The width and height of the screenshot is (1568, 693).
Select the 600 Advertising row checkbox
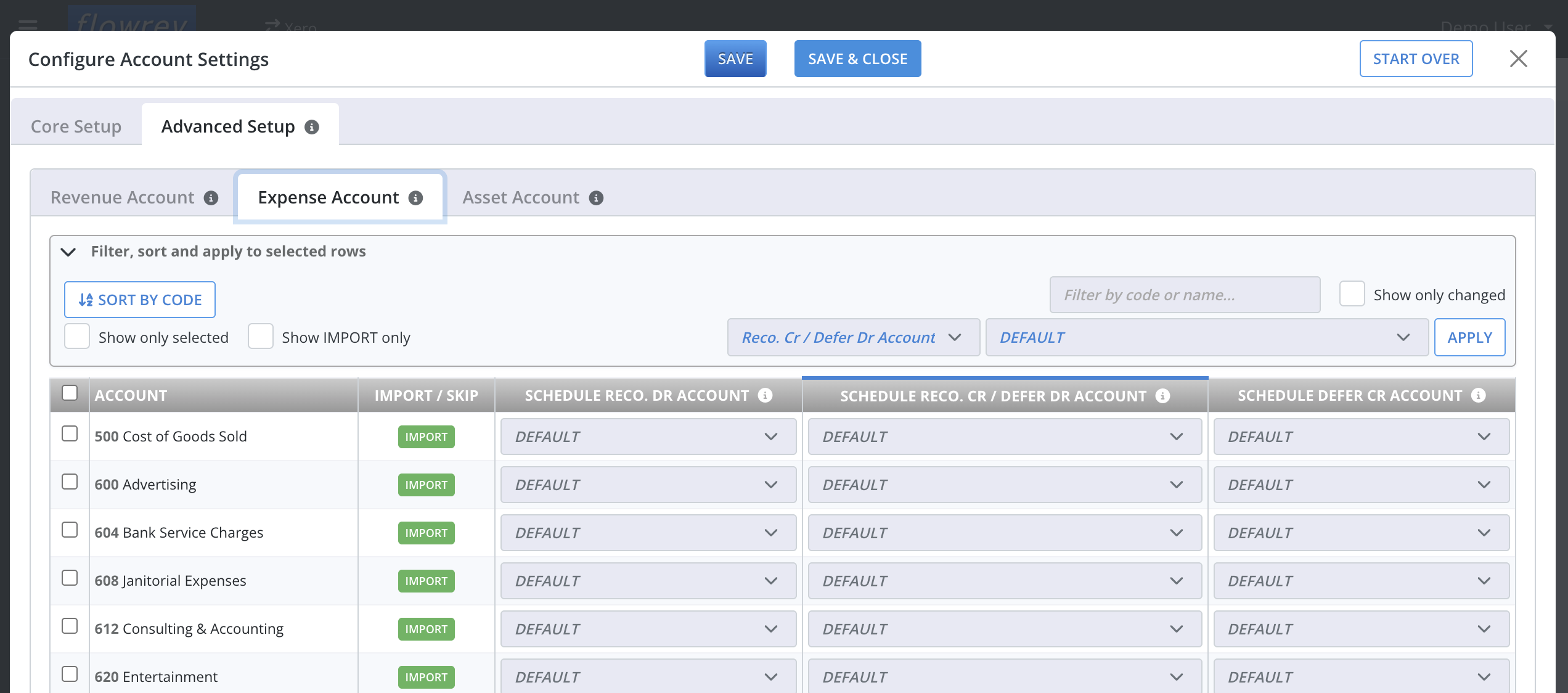click(70, 482)
